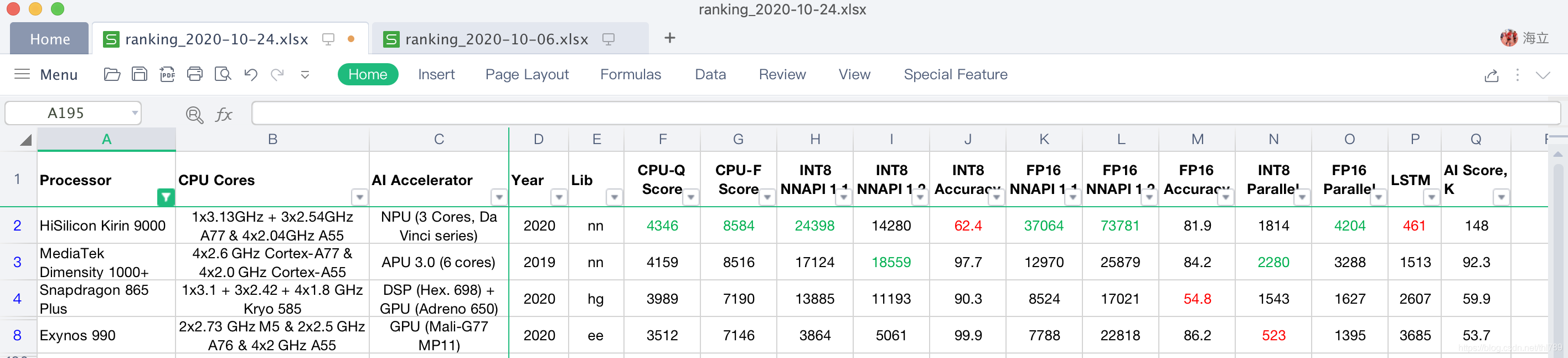Select red LSTM value 461
The width and height of the screenshot is (1568, 358).
(x=1415, y=225)
